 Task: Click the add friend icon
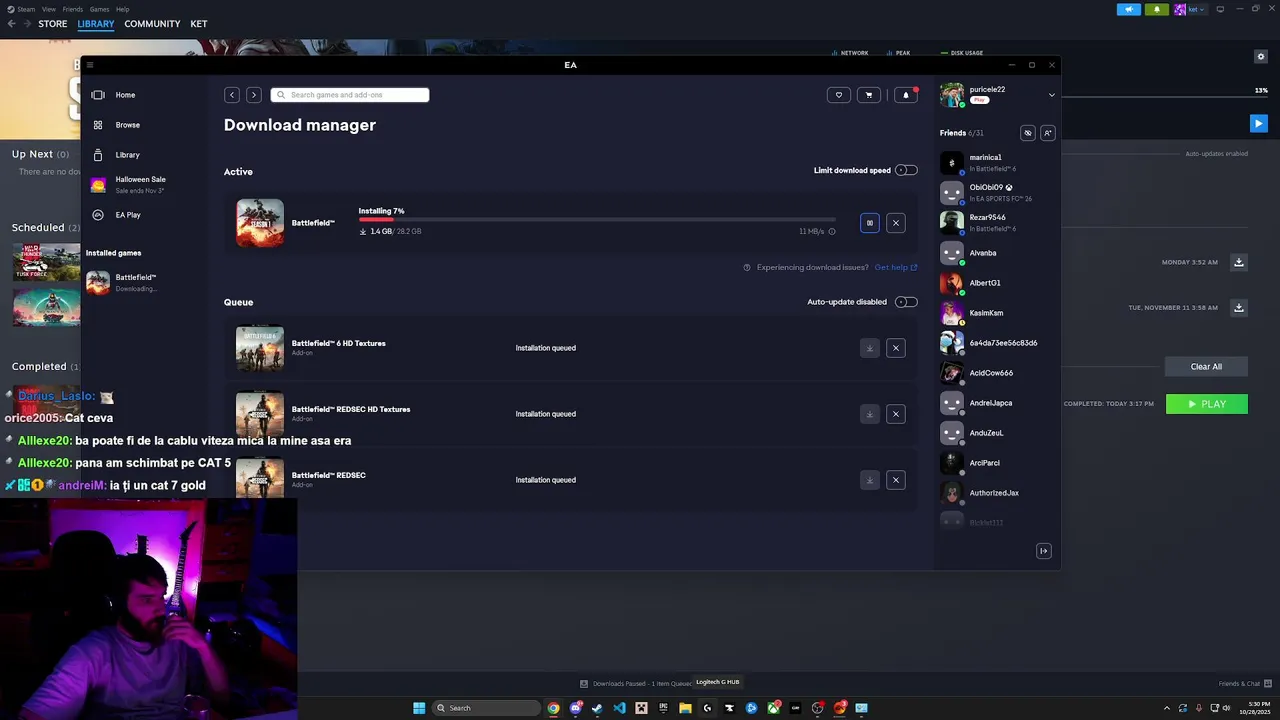coord(1047,133)
